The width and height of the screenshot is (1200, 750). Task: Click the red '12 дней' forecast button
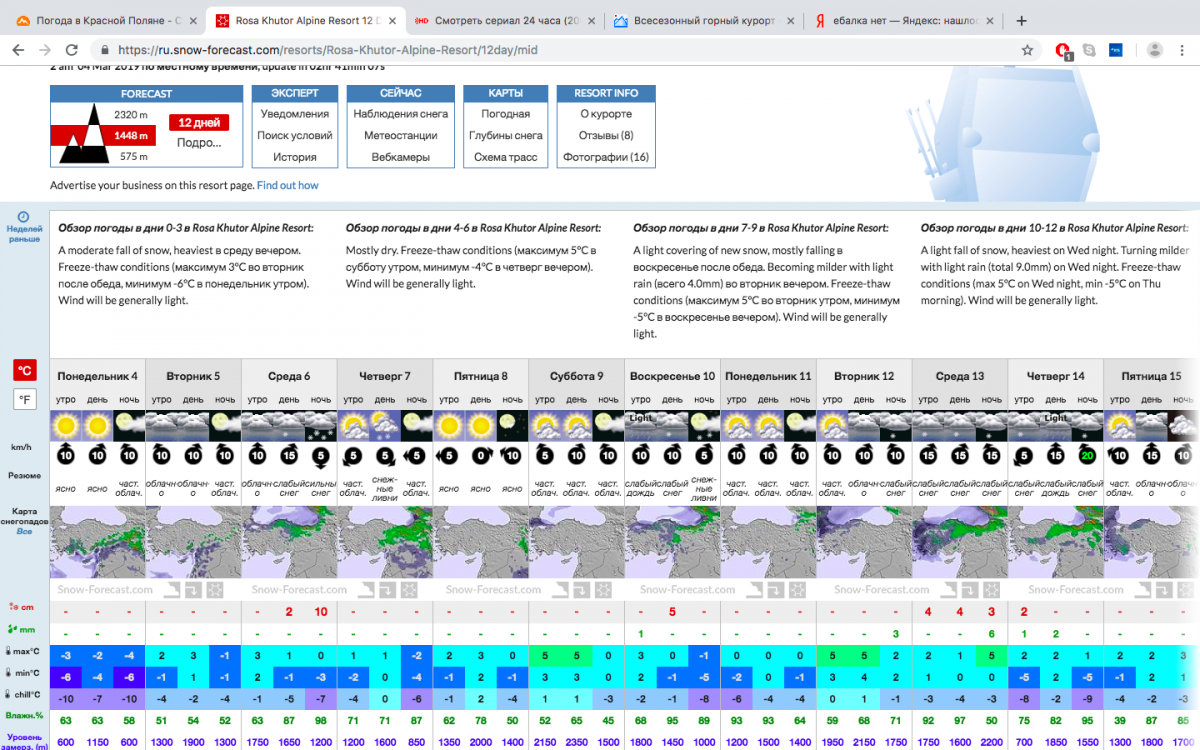(x=199, y=123)
